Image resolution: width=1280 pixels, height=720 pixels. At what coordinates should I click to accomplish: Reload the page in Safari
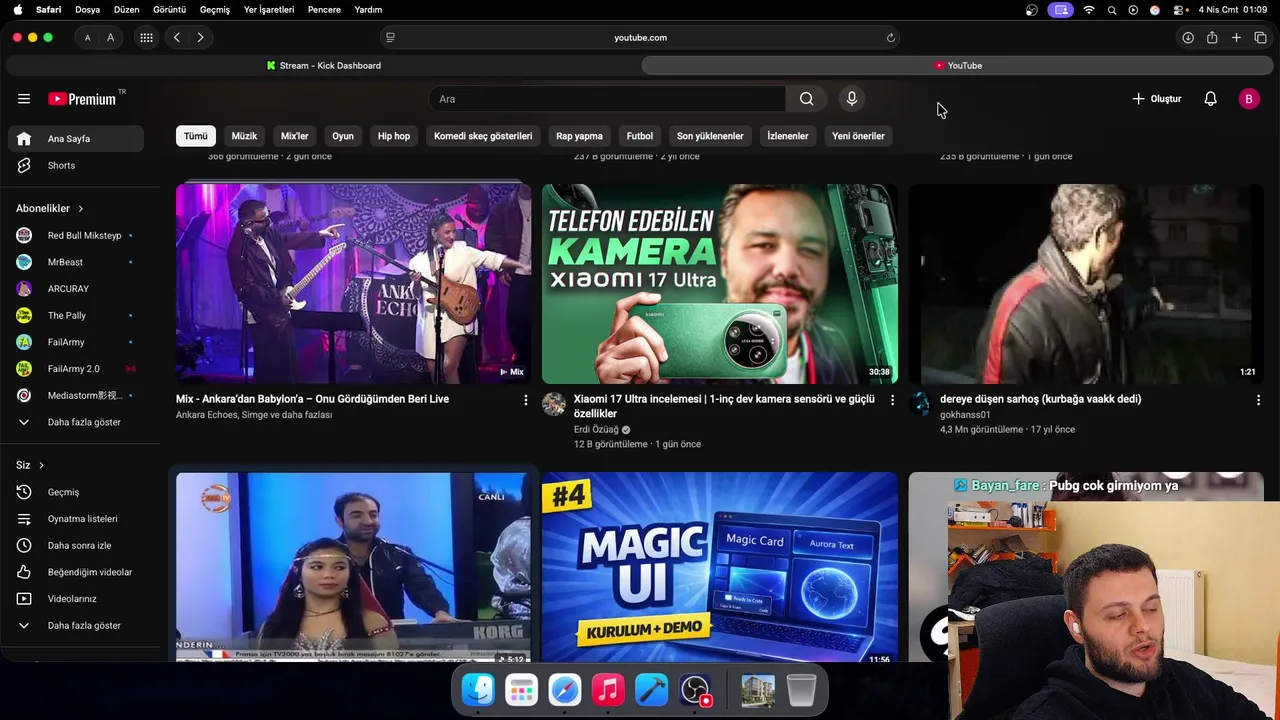pyautogui.click(x=890, y=38)
